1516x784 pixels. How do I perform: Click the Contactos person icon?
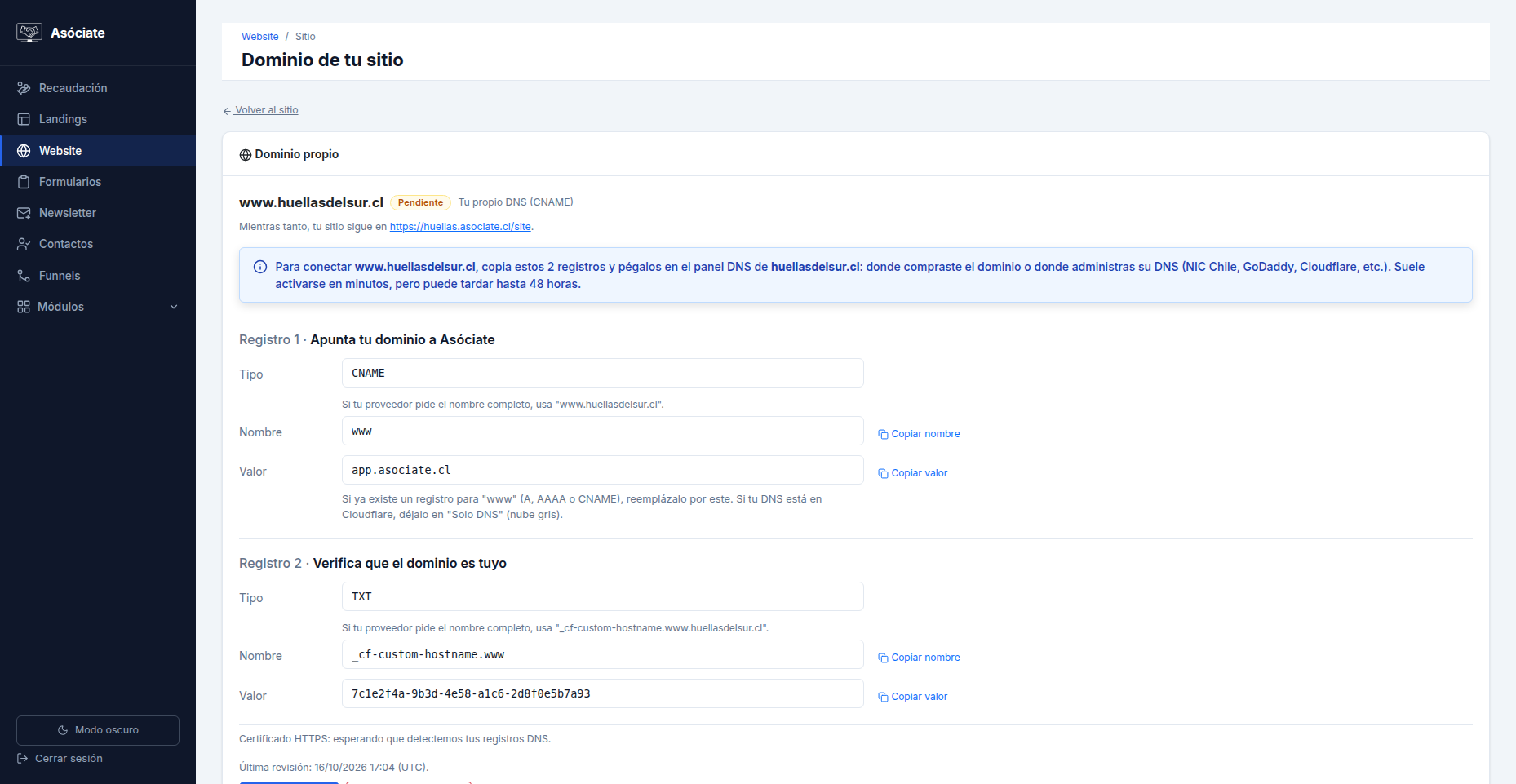point(24,244)
